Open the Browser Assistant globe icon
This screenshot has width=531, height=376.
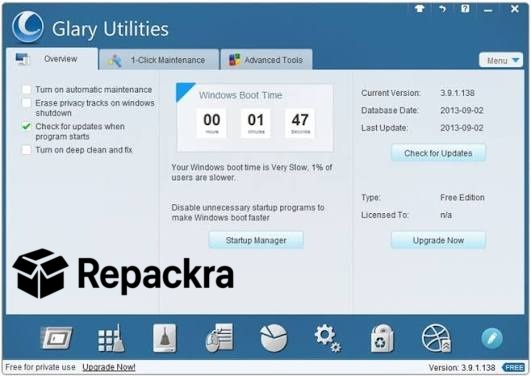click(x=437, y=338)
